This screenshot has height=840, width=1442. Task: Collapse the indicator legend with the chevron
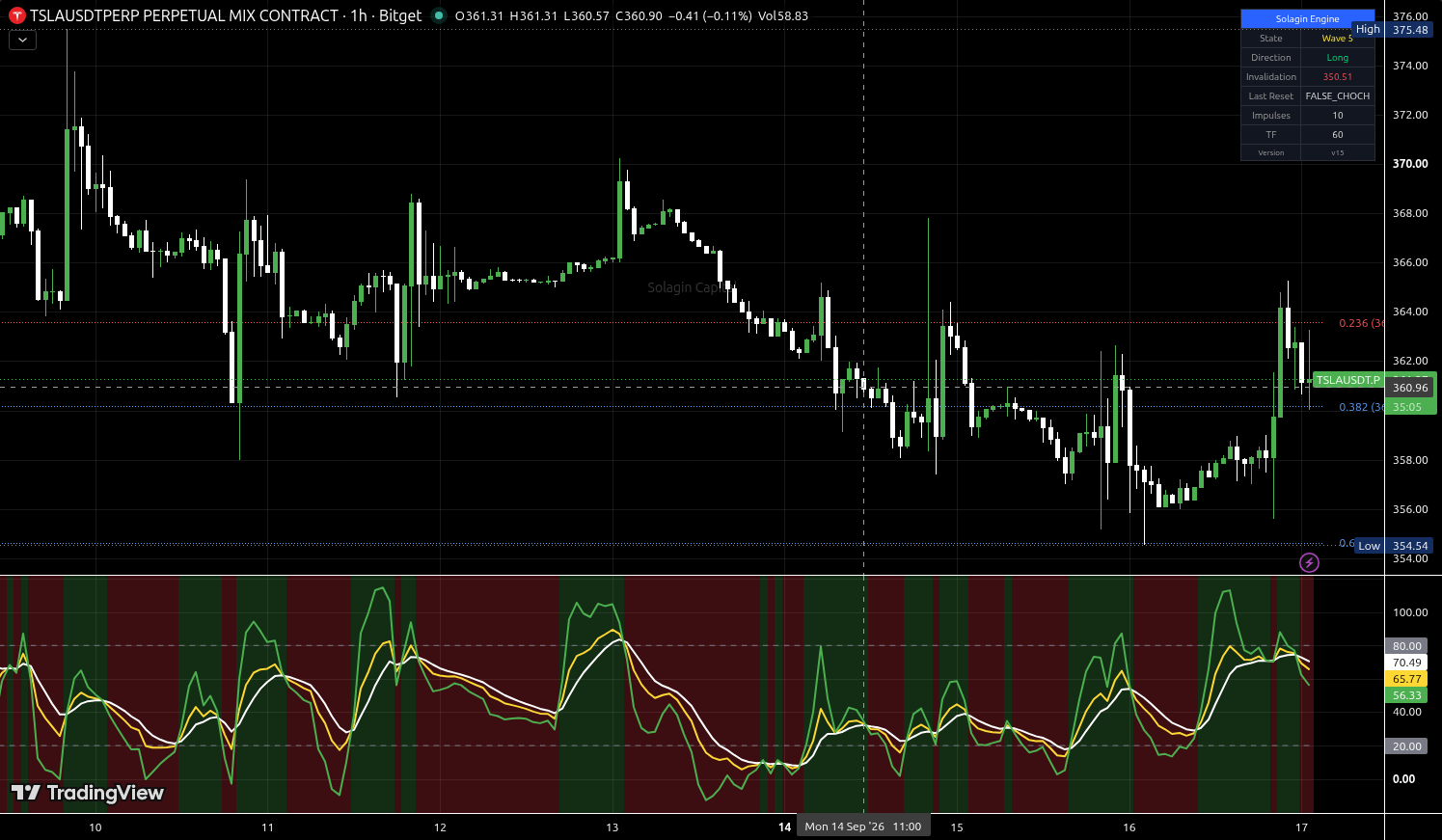click(x=22, y=41)
